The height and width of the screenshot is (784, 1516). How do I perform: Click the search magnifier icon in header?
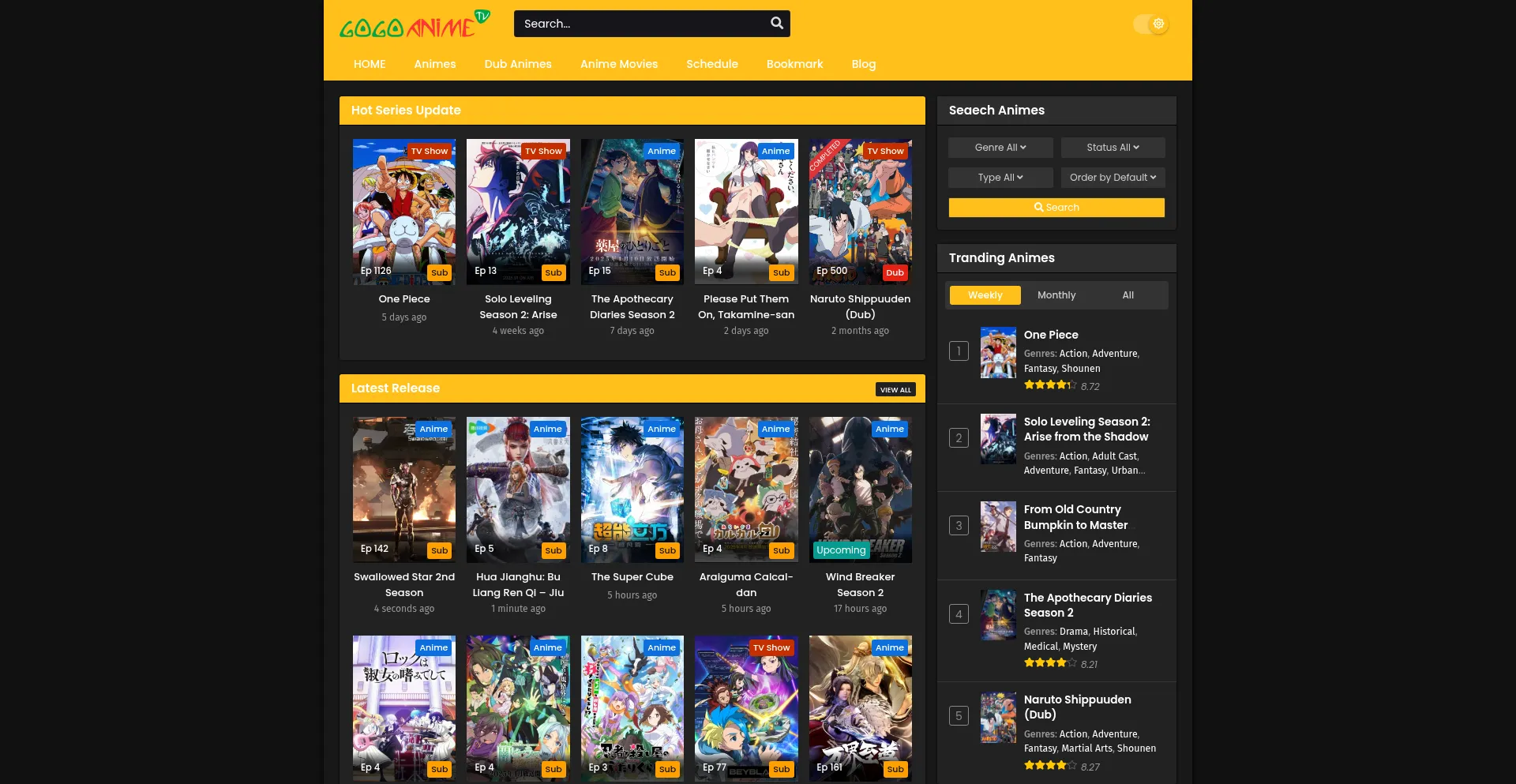(777, 24)
